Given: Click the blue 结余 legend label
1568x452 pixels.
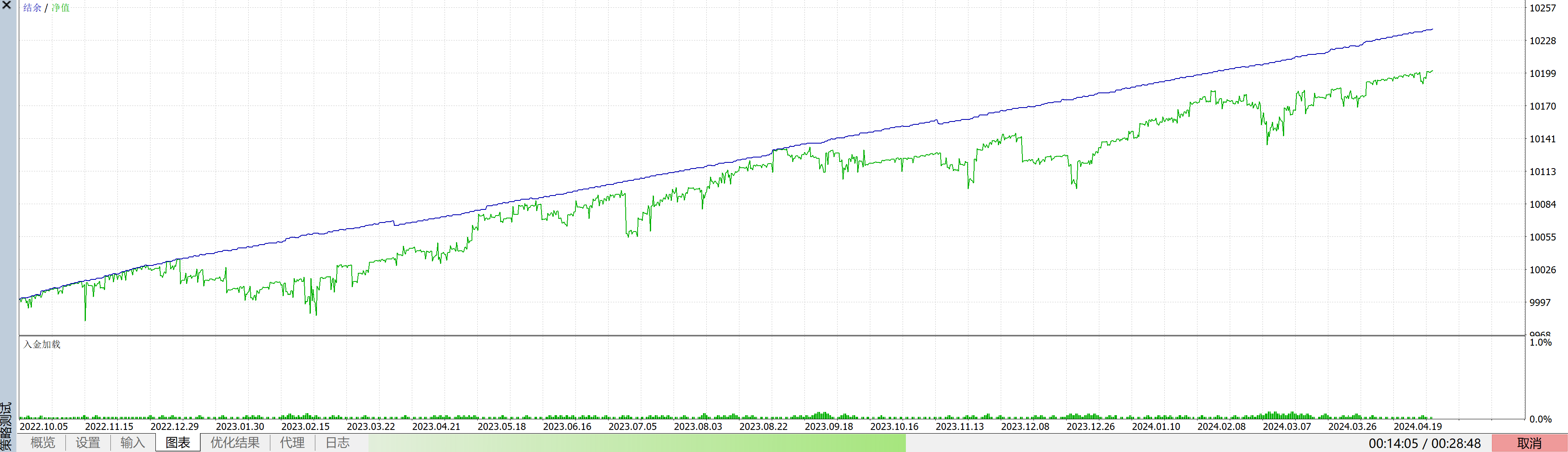Looking at the screenshot, I should (32, 8).
